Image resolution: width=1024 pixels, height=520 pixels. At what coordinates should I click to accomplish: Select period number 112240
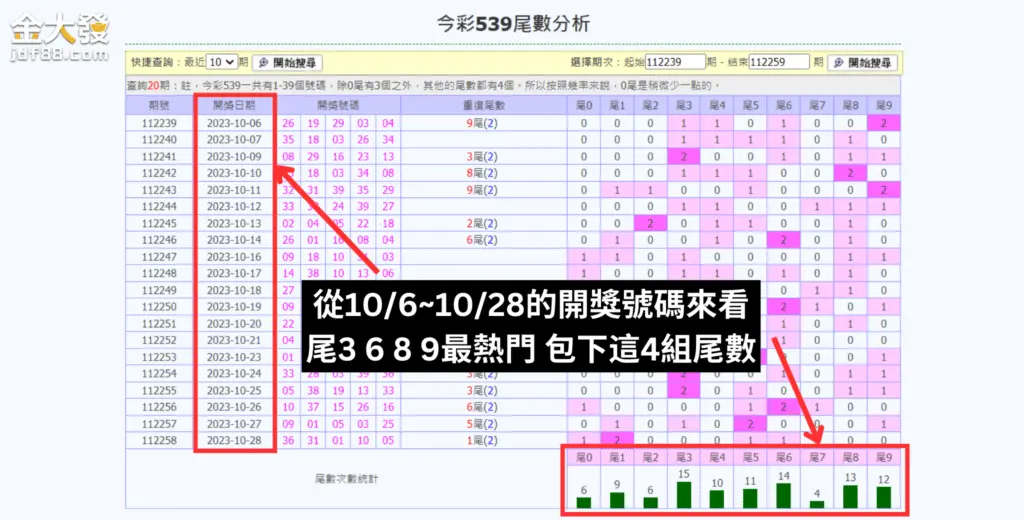click(159, 140)
